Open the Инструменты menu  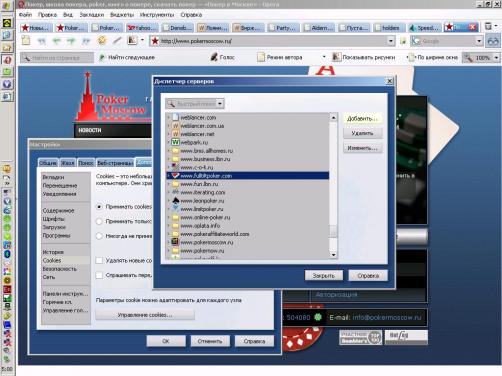click(157, 15)
